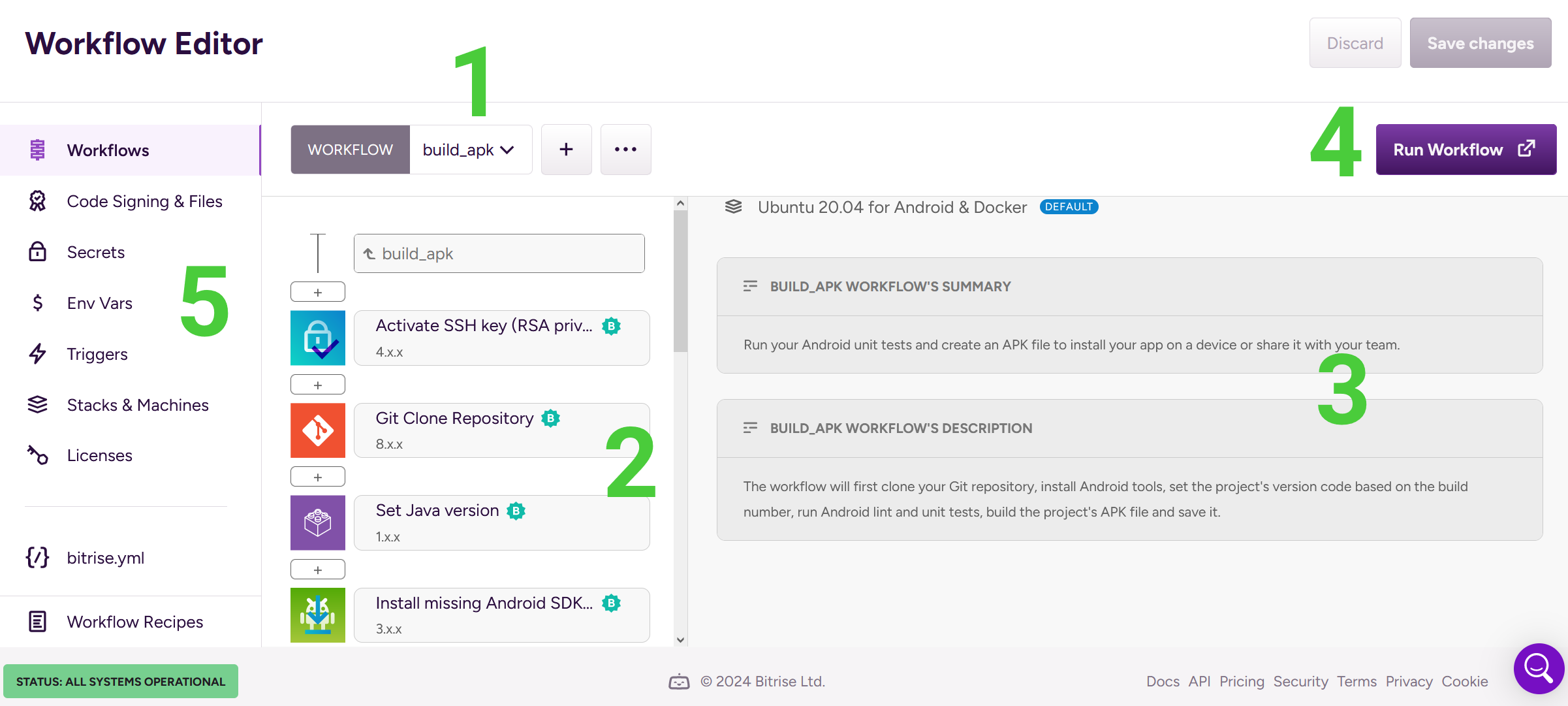Click verified badge on Install missing Android SDK

[x=611, y=603]
